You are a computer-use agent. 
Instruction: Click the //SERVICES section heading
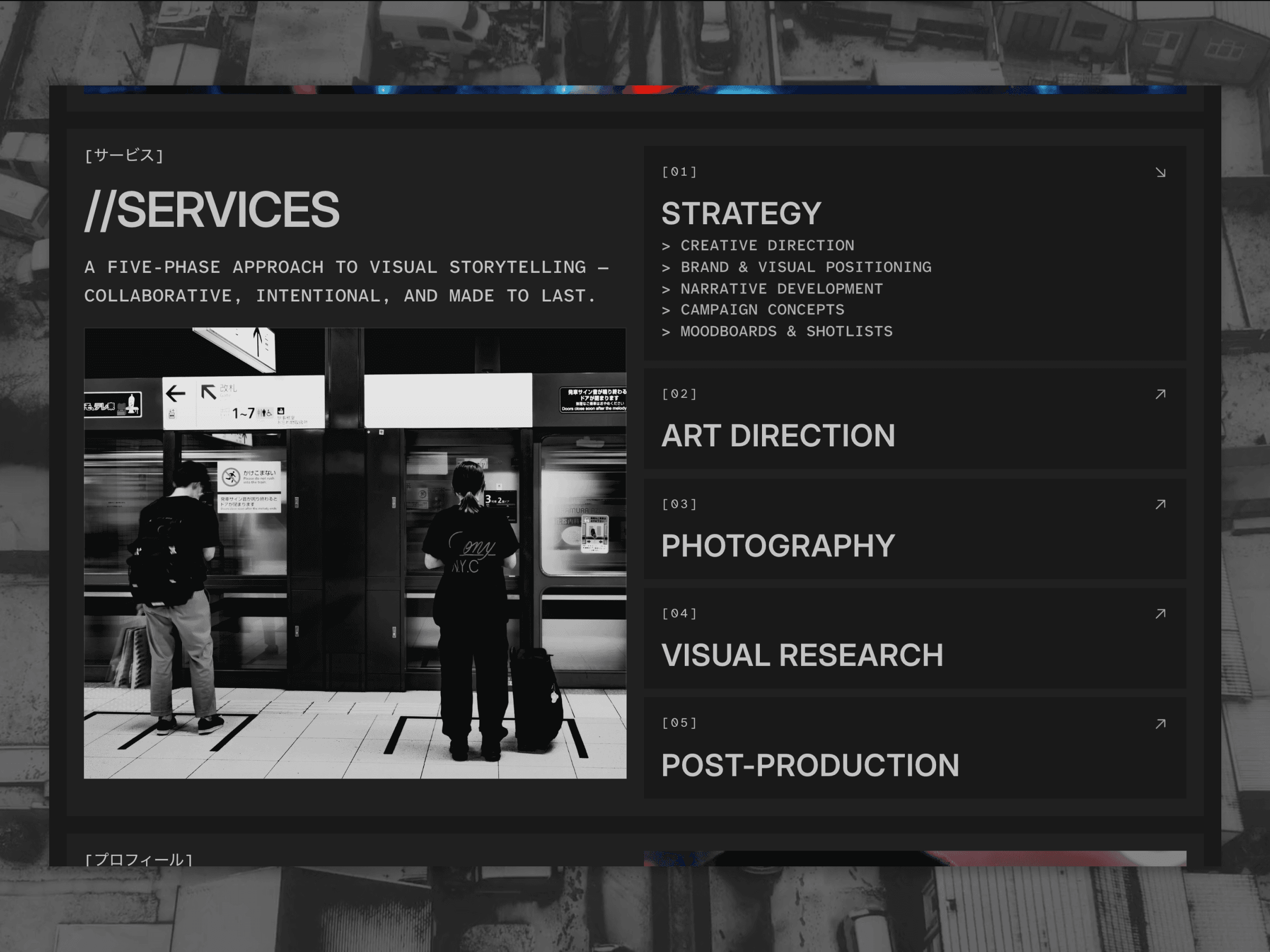[212, 210]
